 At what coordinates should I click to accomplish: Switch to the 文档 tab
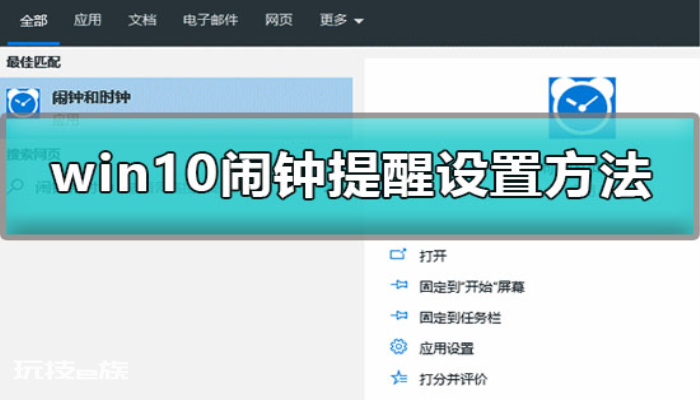coord(142,20)
